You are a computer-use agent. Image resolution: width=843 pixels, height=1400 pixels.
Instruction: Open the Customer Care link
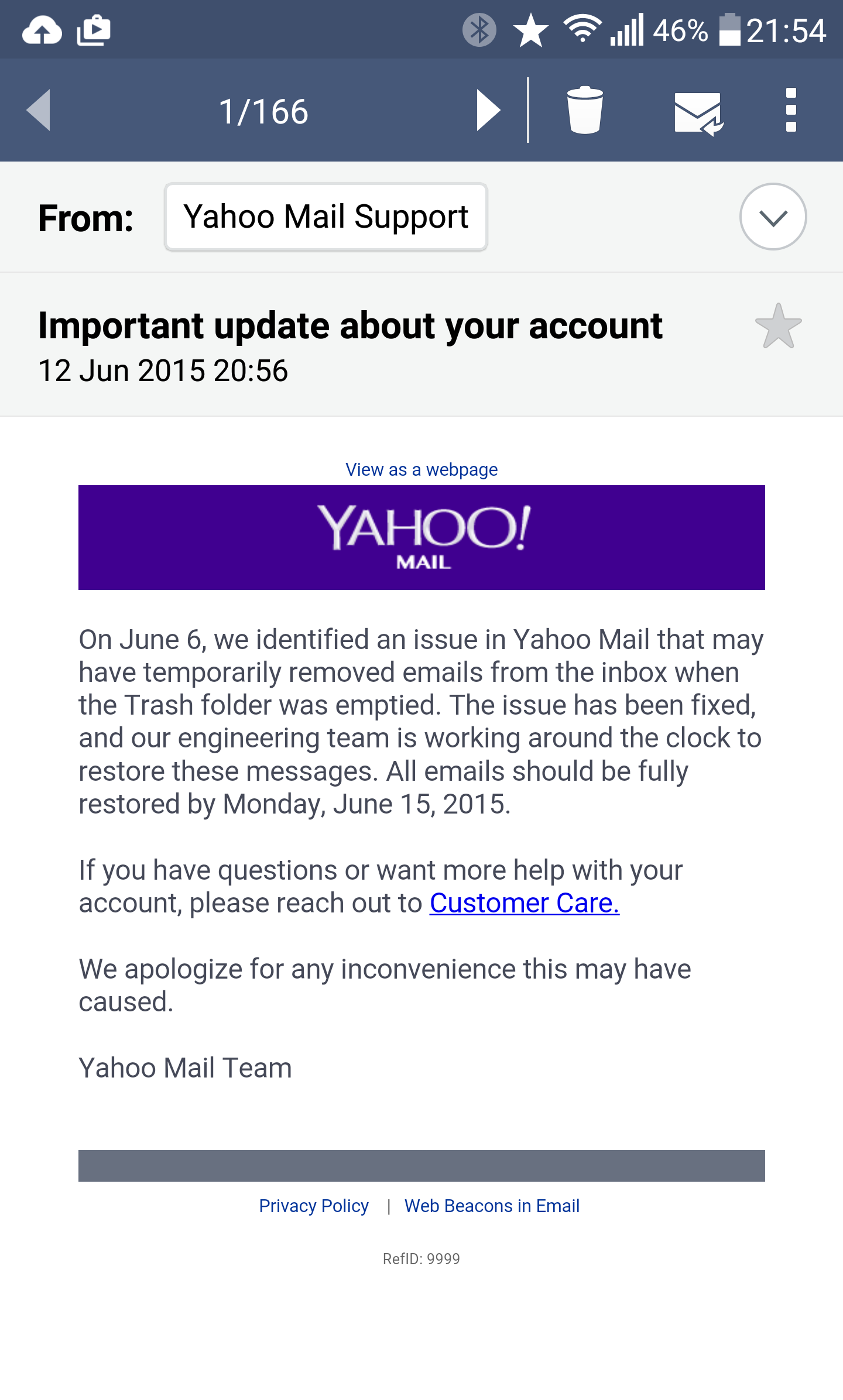[524, 903]
